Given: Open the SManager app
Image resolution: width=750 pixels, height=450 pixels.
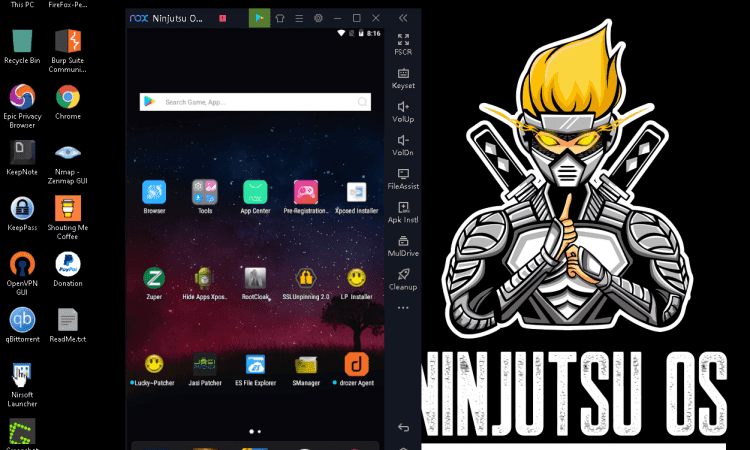Looking at the screenshot, I should pyautogui.click(x=306, y=365).
